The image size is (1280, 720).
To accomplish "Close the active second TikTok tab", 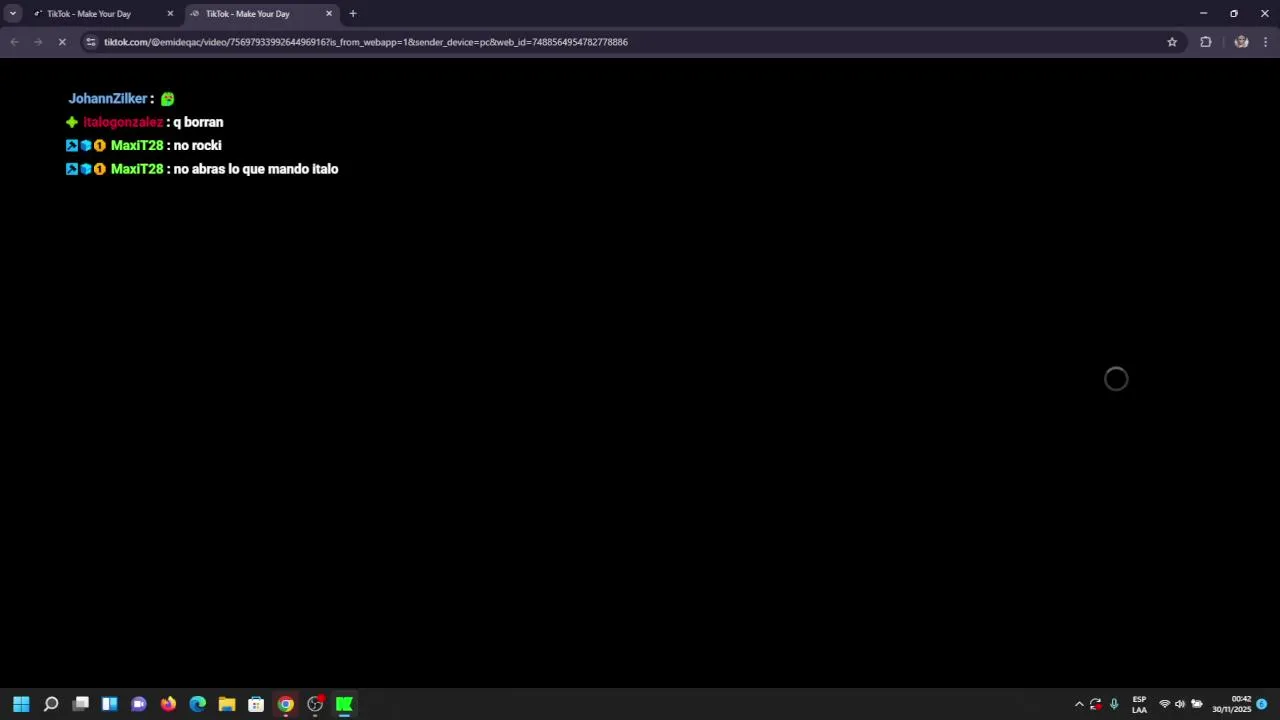I will 329,14.
